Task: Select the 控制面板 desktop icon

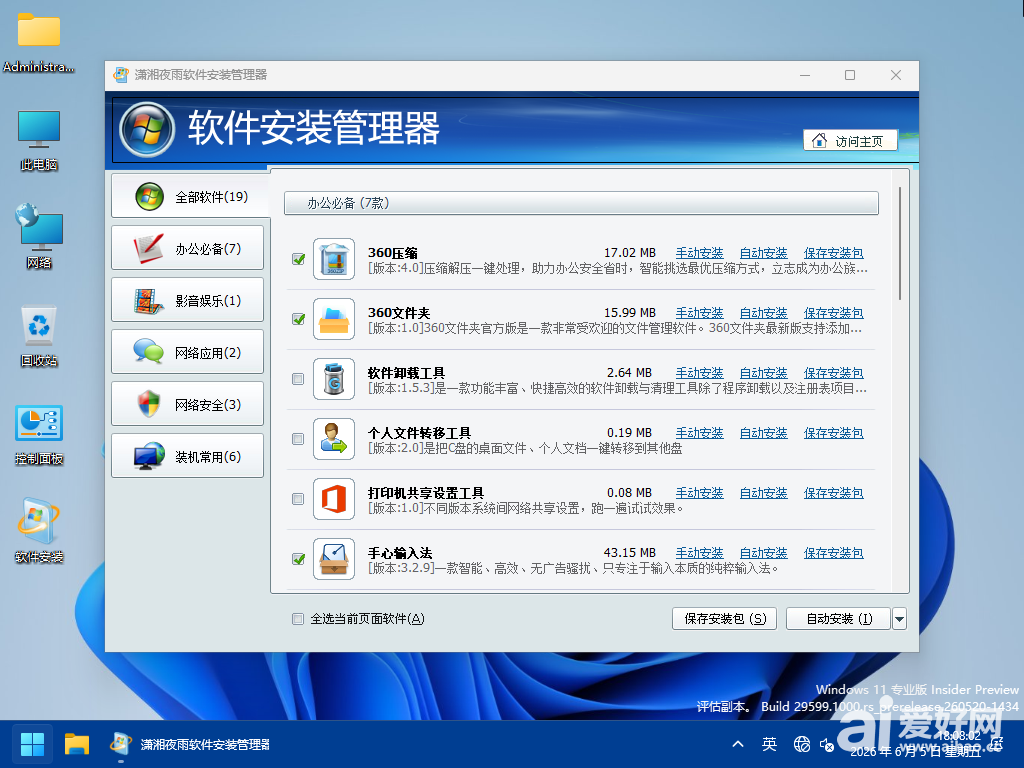Action: pyautogui.click(x=39, y=435)
